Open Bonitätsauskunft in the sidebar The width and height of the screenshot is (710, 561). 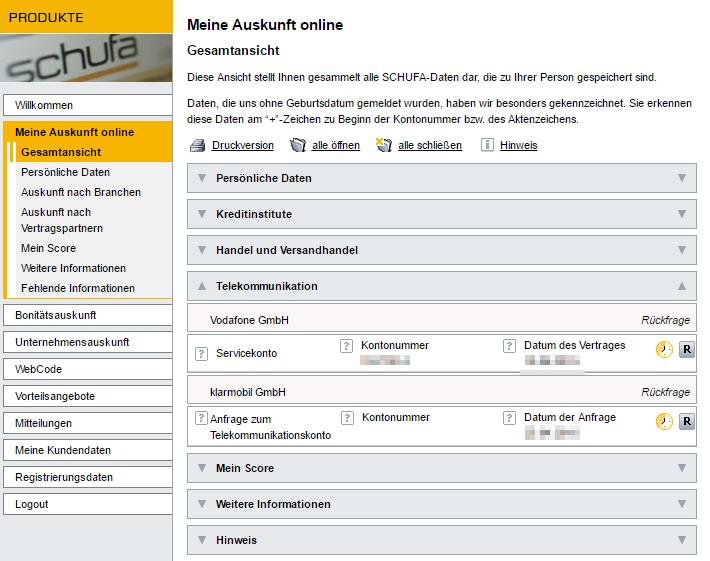pos(56,315)
